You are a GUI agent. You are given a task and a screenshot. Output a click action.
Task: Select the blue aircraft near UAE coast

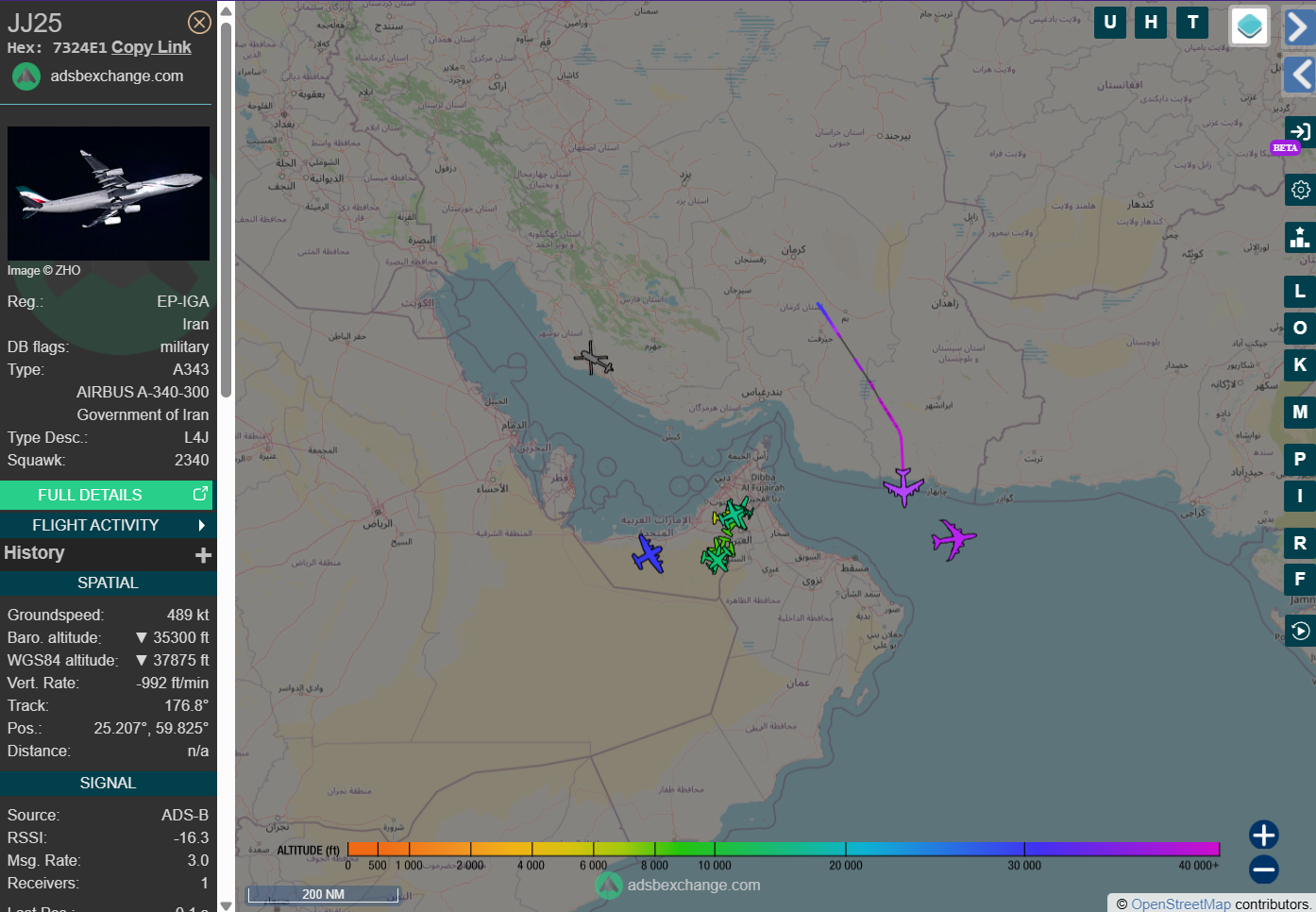649,554
